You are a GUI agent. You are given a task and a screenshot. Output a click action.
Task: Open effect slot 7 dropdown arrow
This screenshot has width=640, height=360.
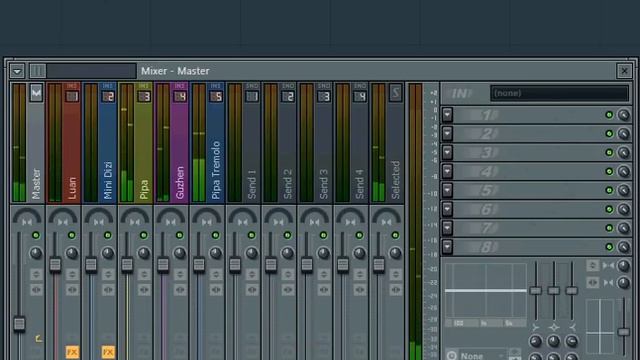[x=447, y=228]
